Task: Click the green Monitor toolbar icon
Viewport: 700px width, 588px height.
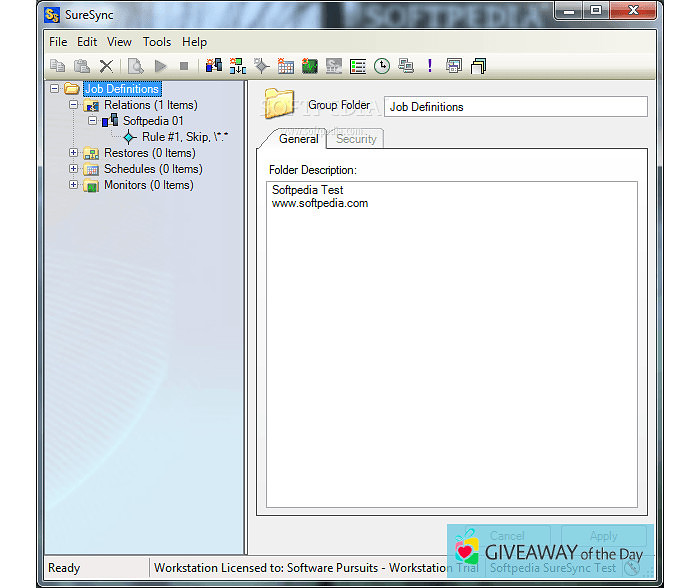Action: (x=310, y=66)
